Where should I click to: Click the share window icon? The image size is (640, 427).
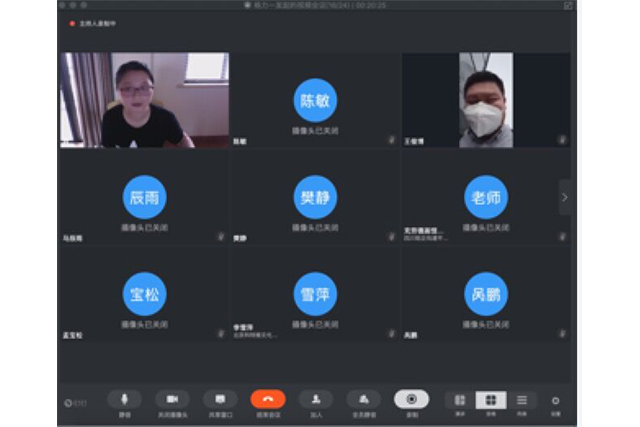219,399
